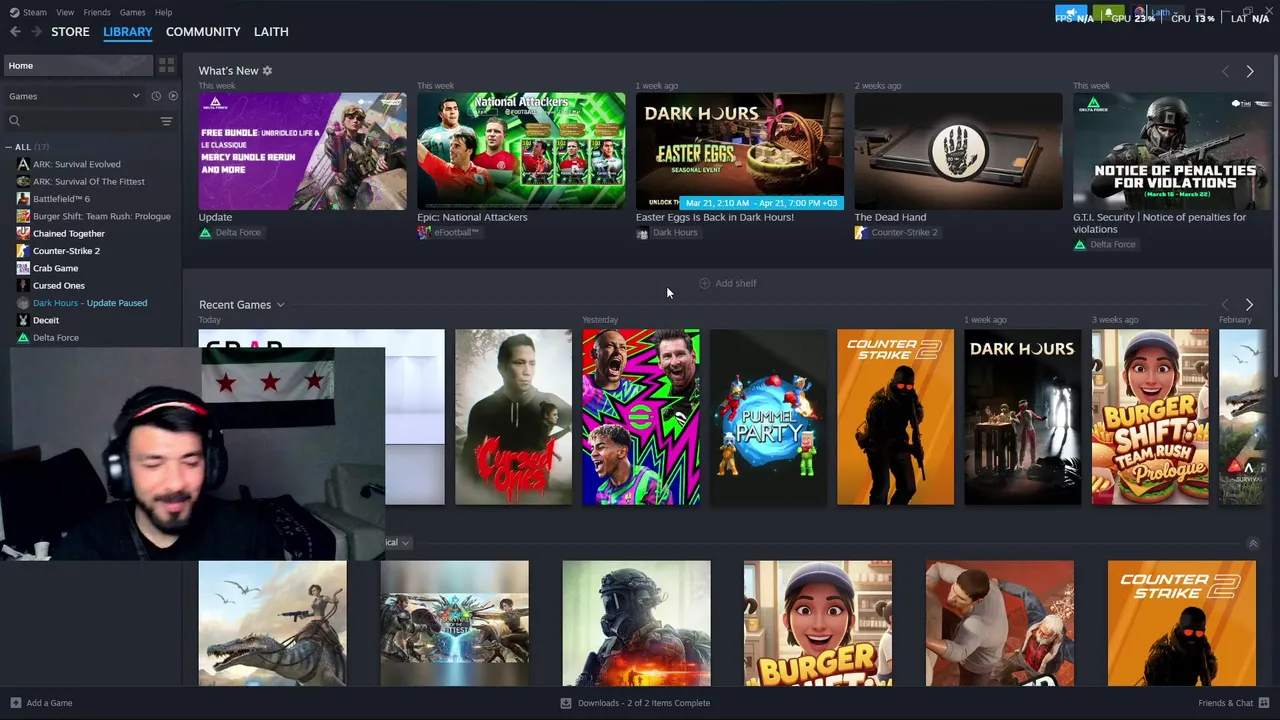Open the Games filter dropdown

[x=75, y=96]
